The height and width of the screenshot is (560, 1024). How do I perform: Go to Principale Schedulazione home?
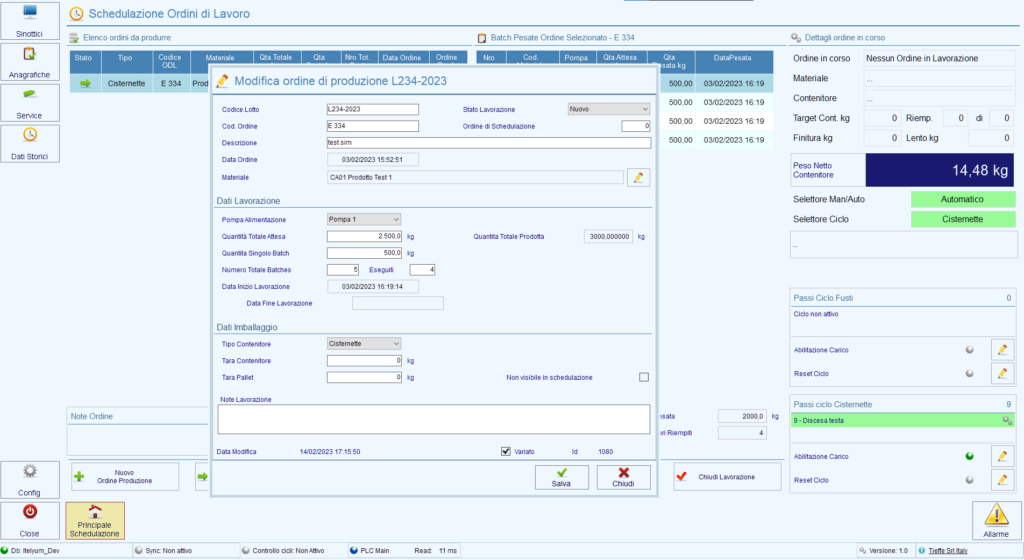point(95,521)
